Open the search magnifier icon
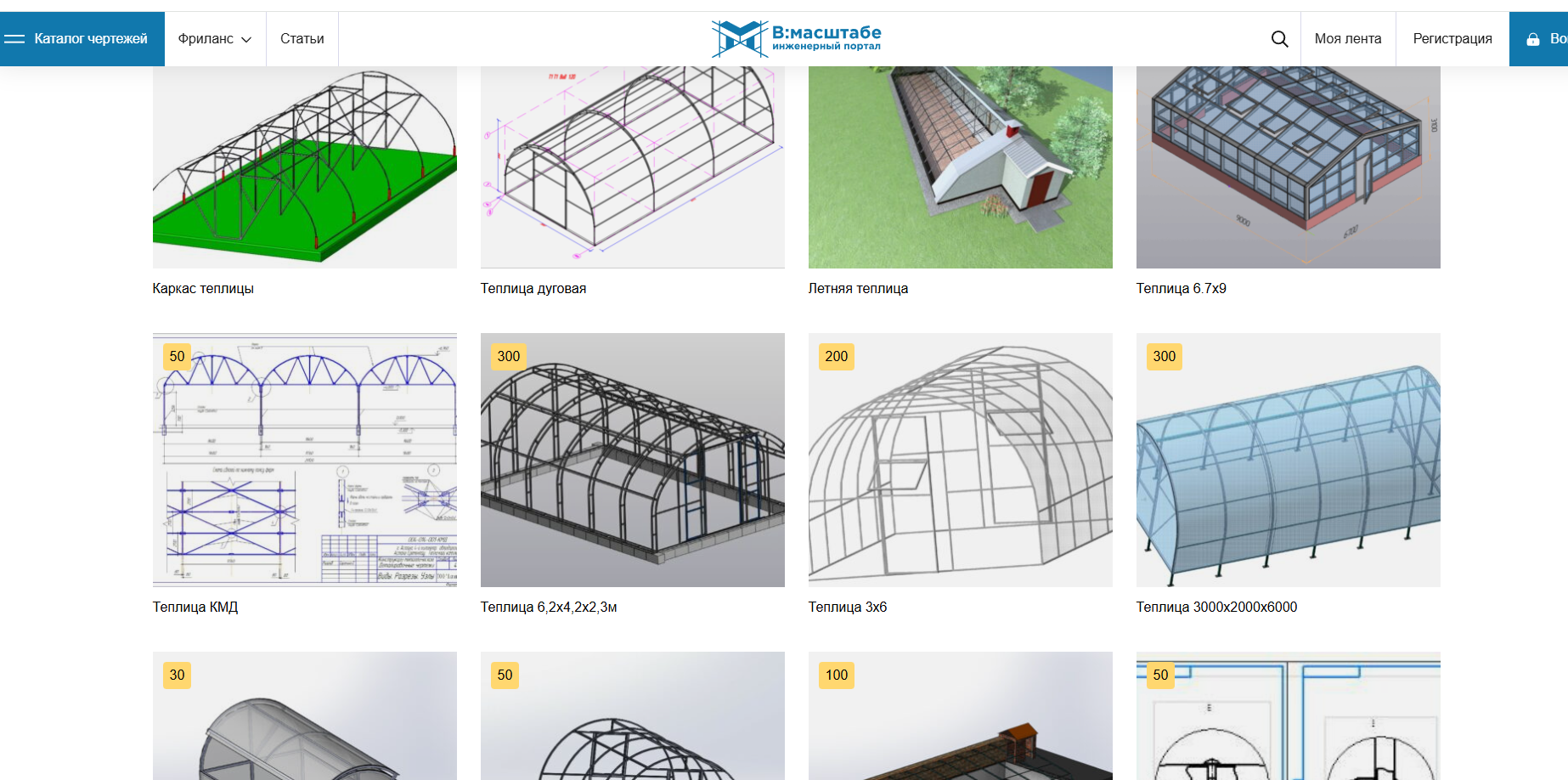This screenshot has height=780, width=1568. 1279,39
